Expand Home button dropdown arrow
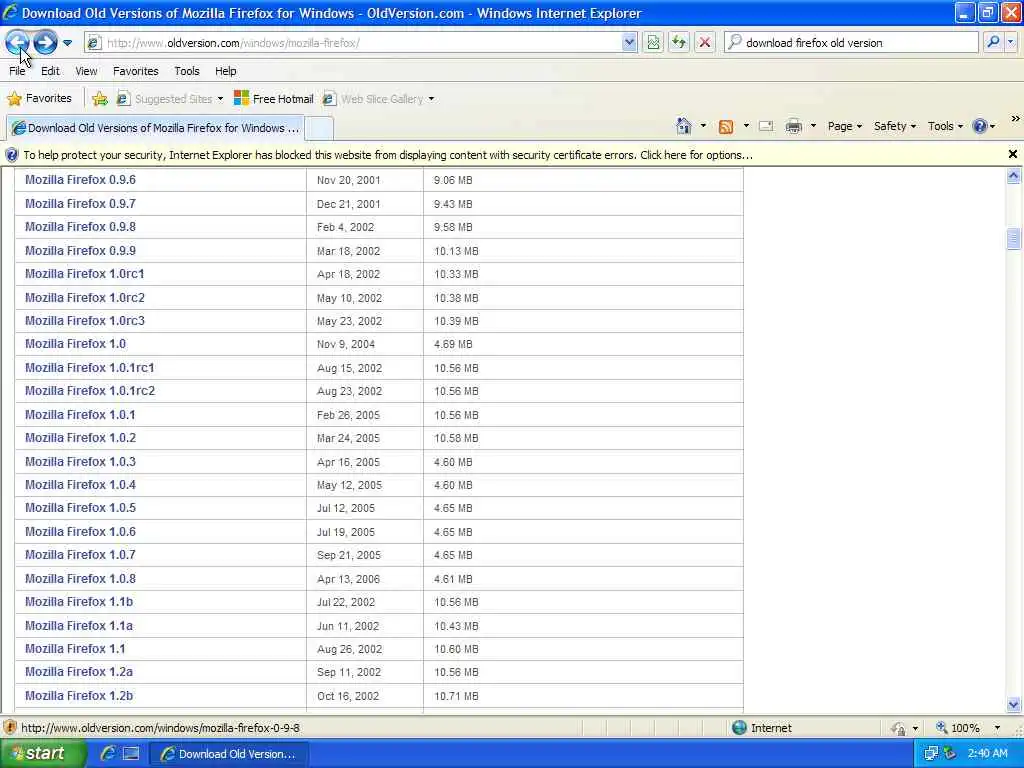 703,126
